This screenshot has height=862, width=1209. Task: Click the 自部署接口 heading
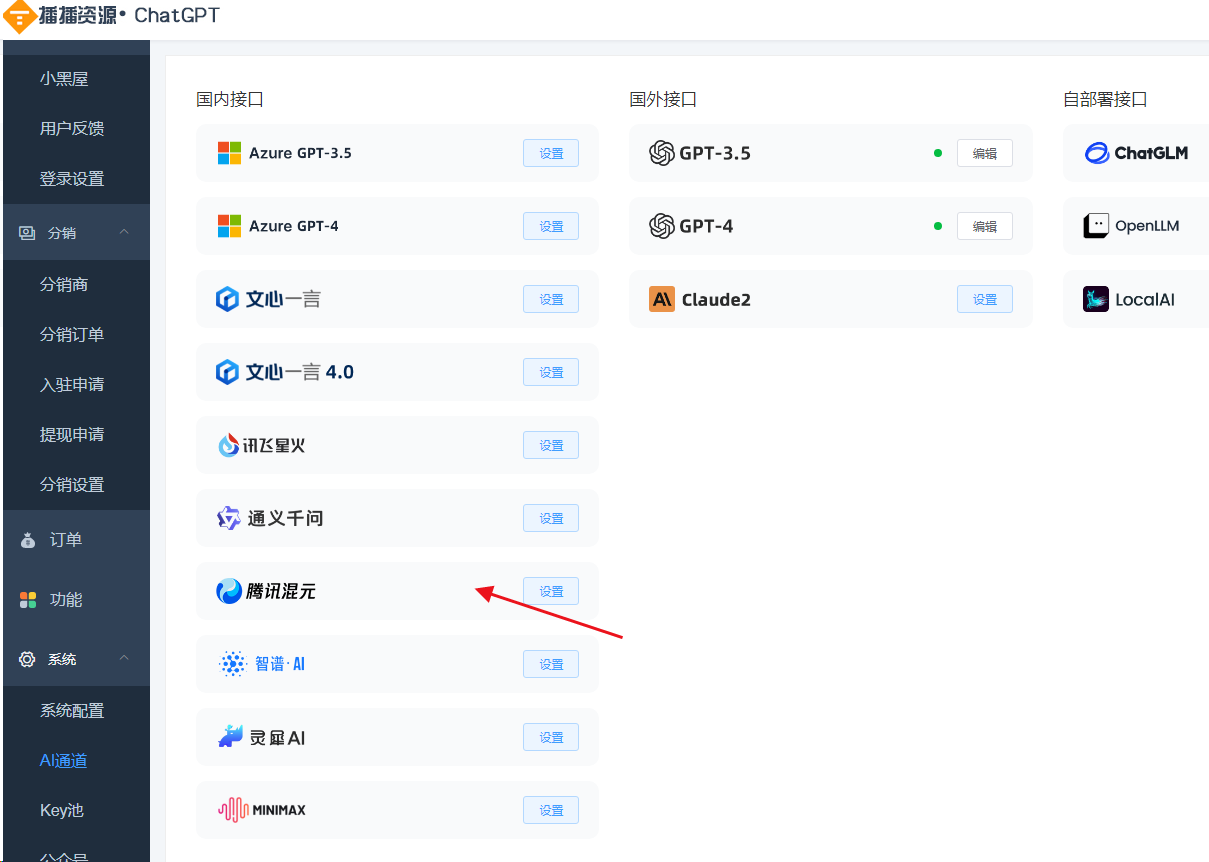[1105, 99]
